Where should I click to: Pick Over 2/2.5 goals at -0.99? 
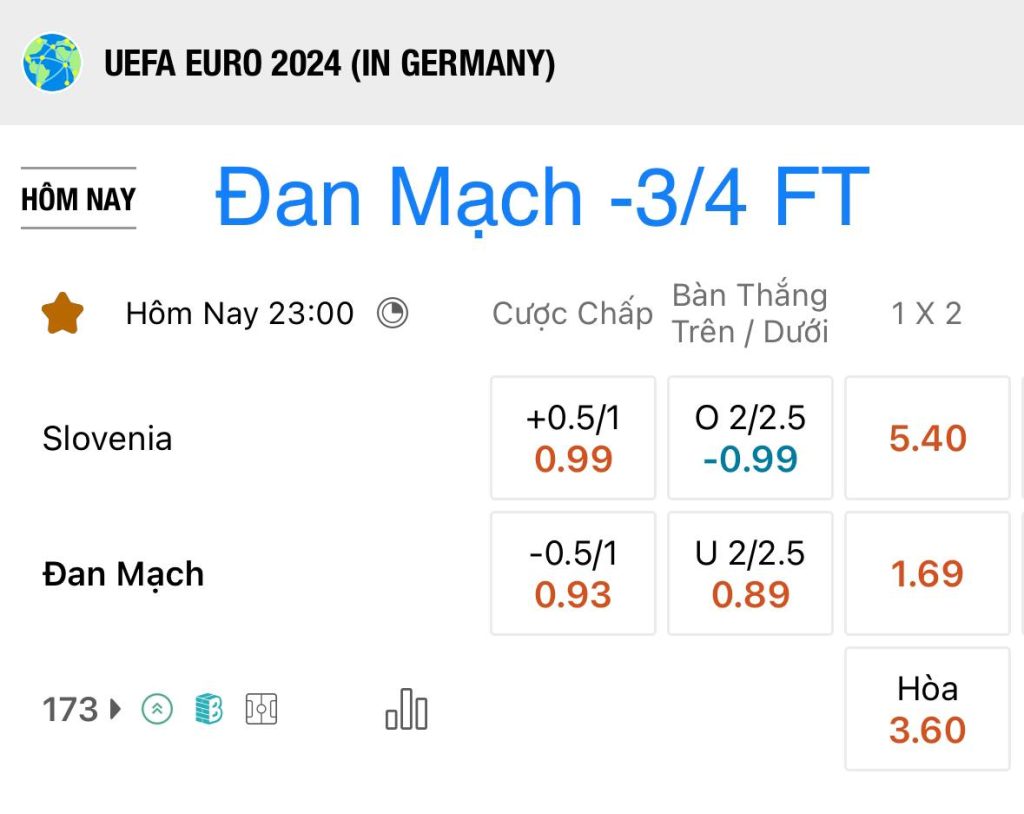750,438
